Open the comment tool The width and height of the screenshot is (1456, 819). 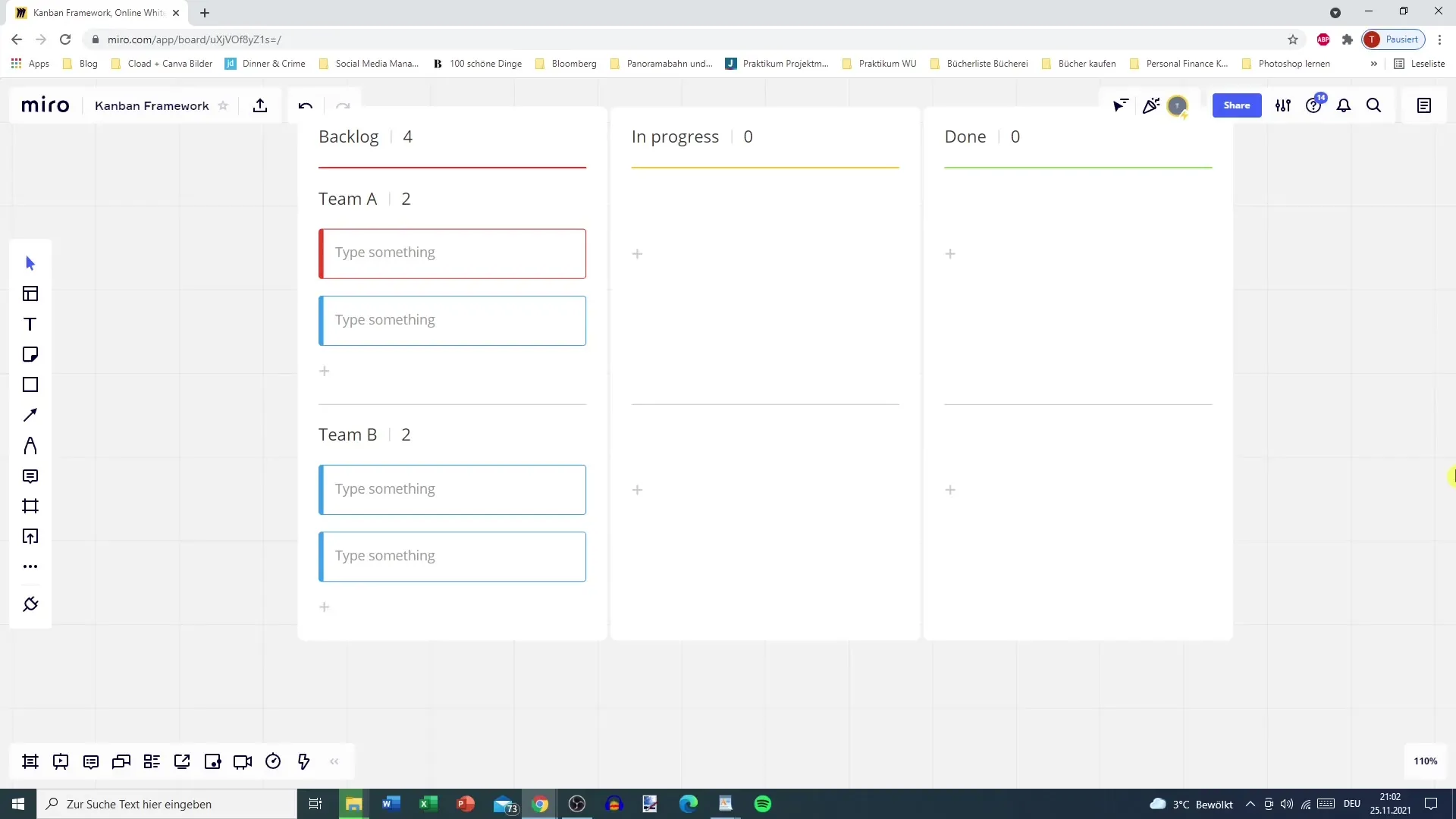(29, 476)
